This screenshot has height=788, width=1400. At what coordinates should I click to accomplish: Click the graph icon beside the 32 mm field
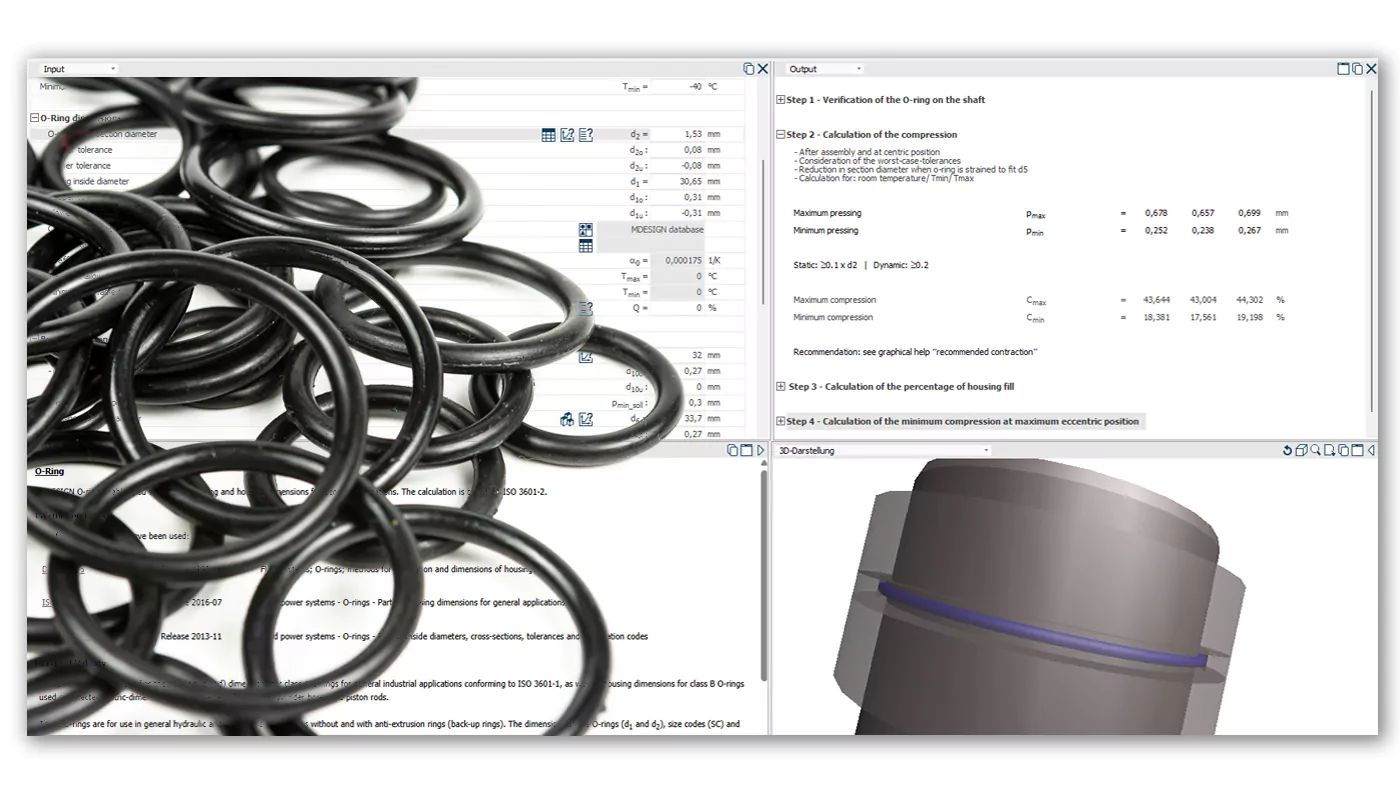586,356
